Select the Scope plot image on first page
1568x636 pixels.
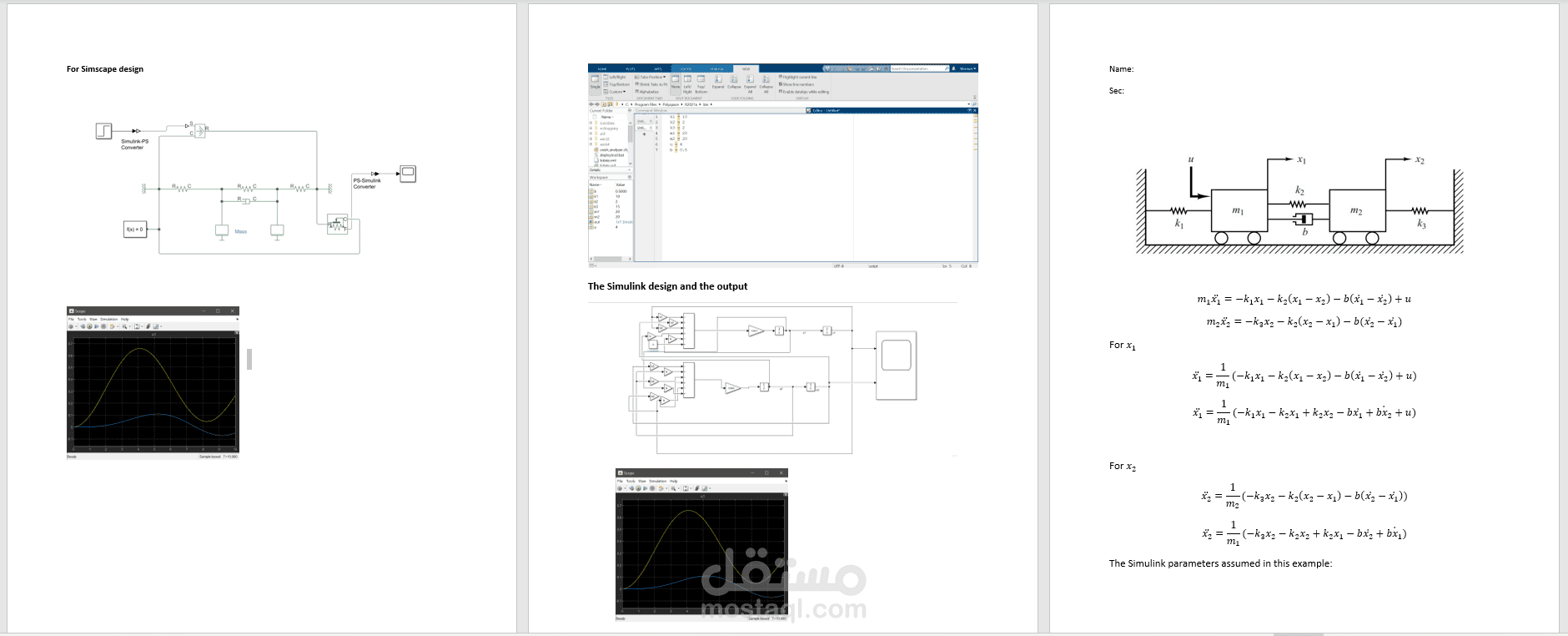[153, 383]
